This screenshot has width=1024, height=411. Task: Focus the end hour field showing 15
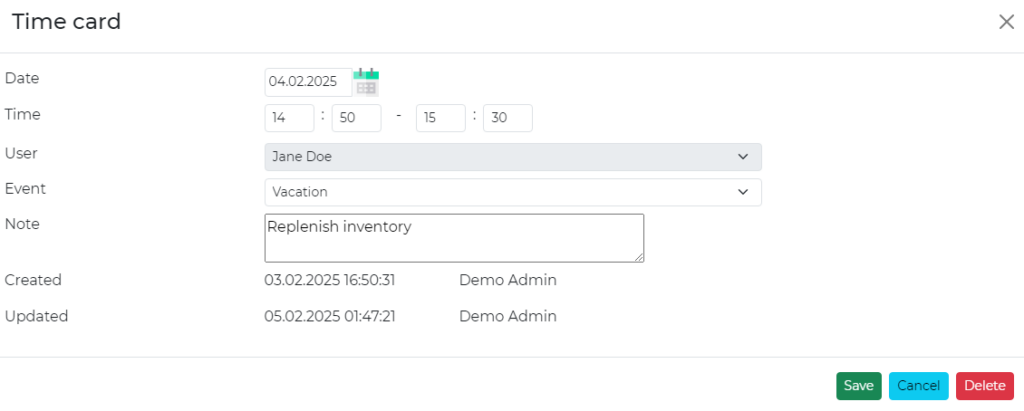(440, 118)
